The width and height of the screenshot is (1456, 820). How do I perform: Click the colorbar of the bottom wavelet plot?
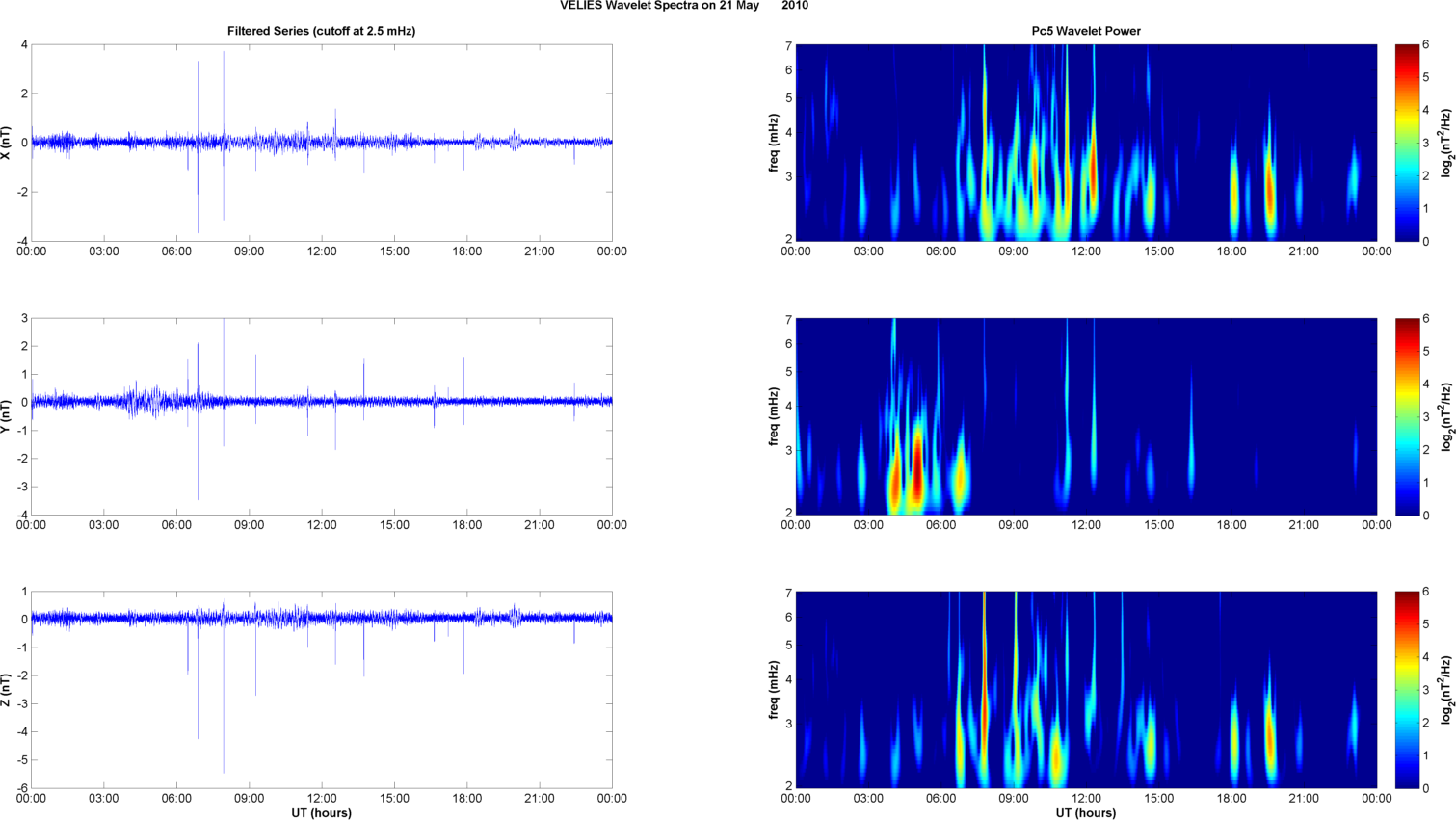[x=1407, y=690]
